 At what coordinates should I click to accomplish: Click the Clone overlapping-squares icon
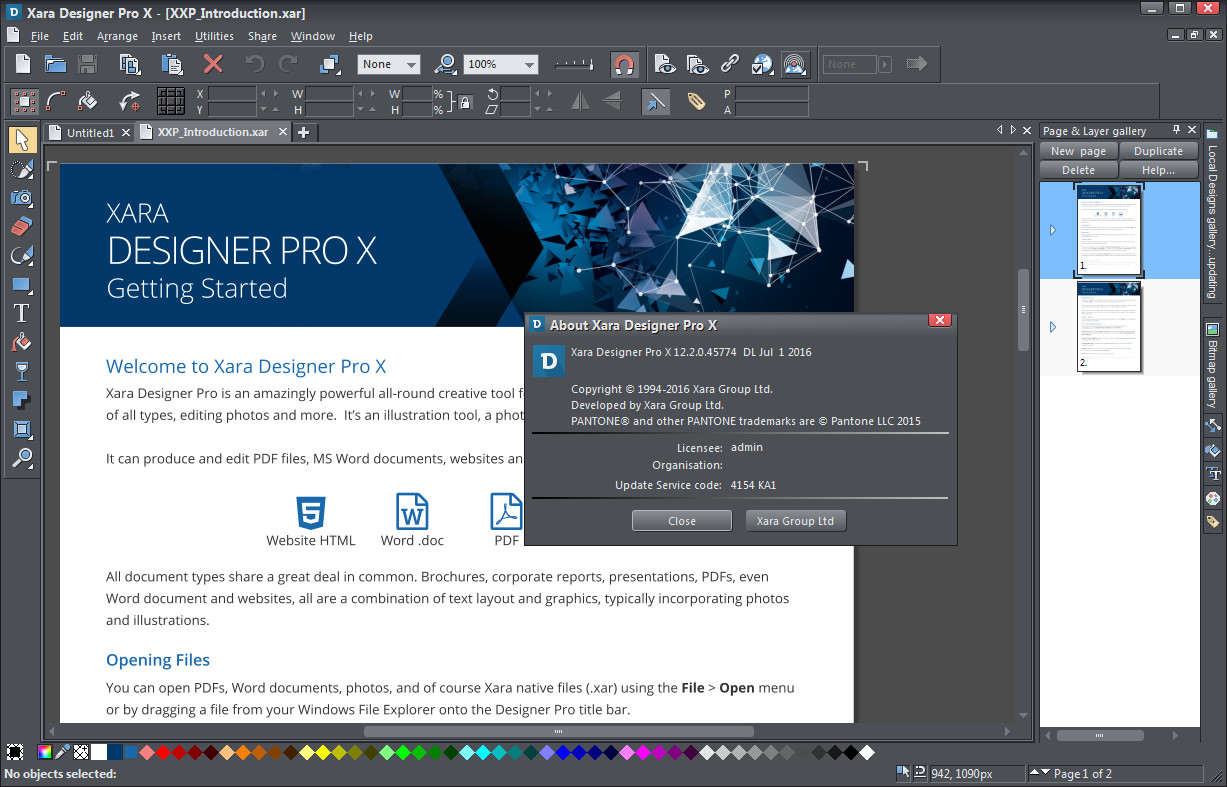point(329,64)
